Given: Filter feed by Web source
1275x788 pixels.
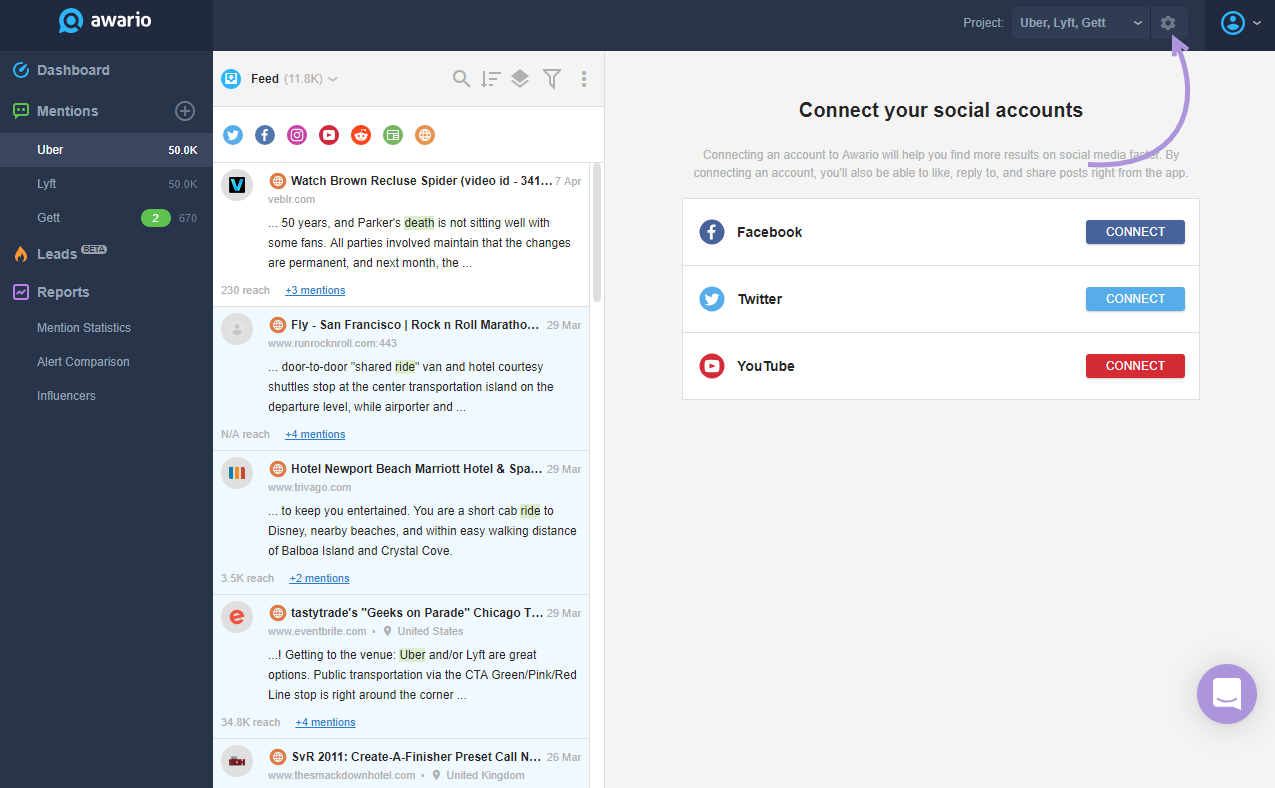Looking at the screenshot, I should [x=425, y=135].
